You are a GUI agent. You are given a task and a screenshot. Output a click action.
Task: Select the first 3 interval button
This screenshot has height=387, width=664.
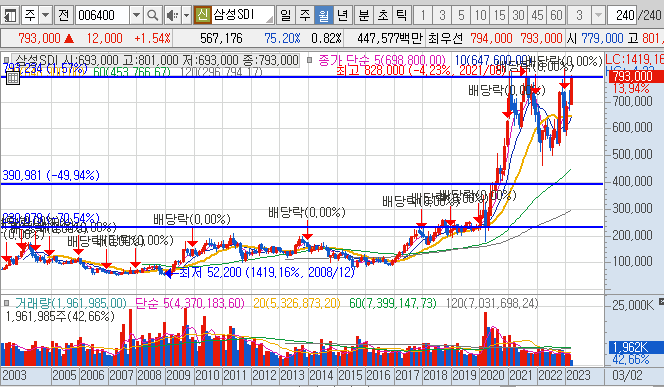pos(442,16)
